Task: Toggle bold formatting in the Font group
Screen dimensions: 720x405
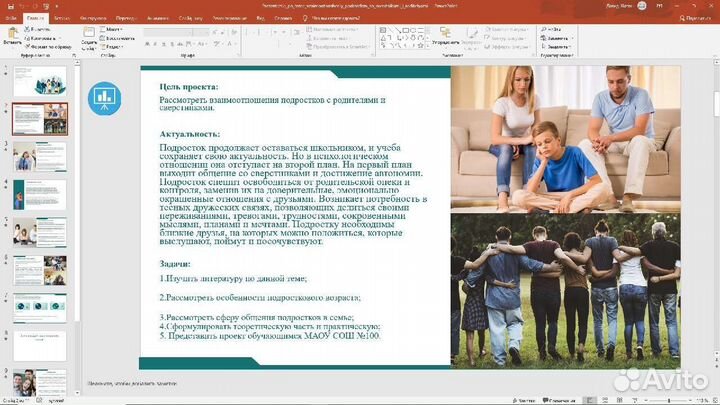Action: tap(147, 44)
